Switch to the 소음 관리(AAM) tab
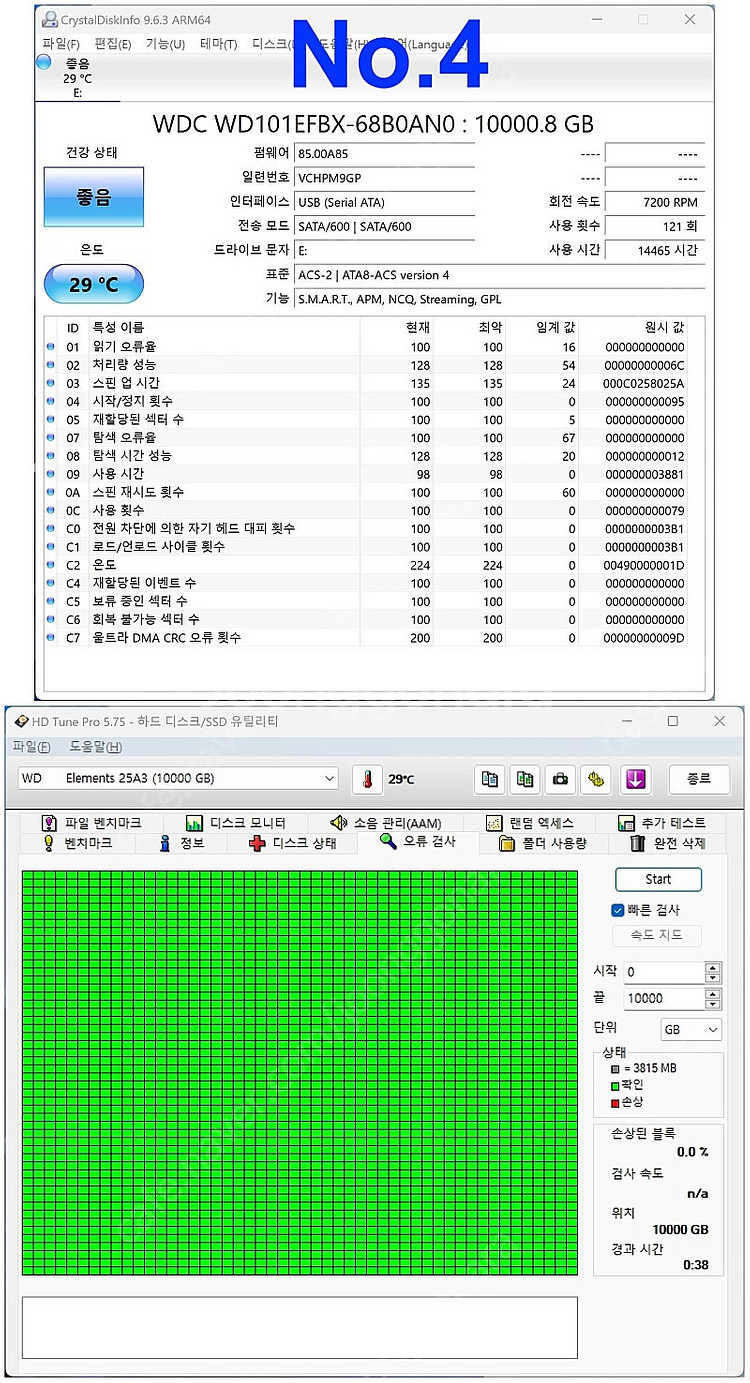 (386, 822)
